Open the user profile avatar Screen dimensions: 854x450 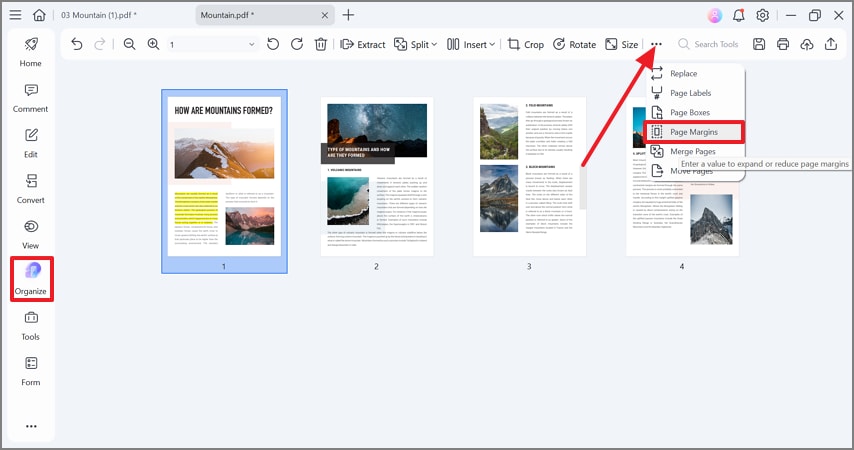[715, 15]
